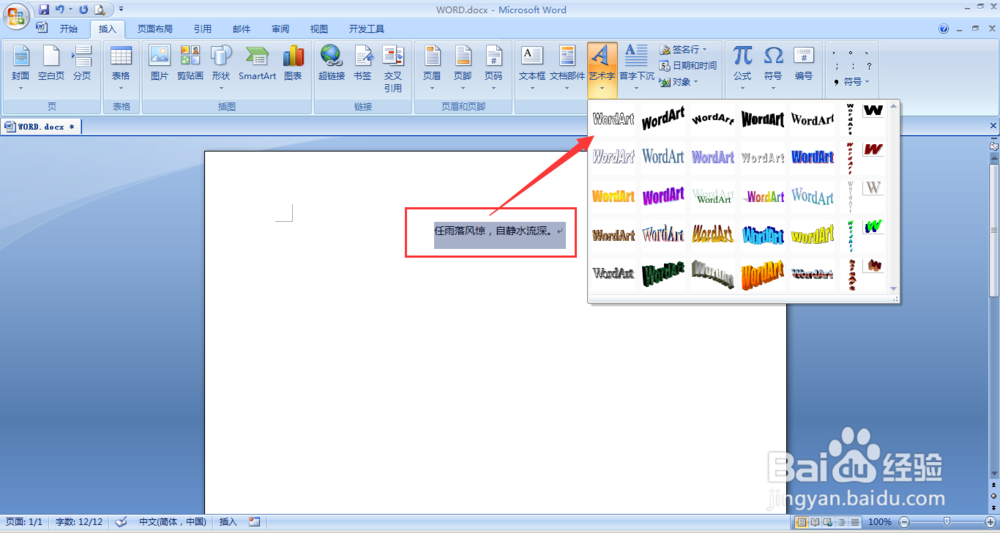The image size is (1000, 533).
Task: Open Drop Cap (首字下沉) menu
Action: pos(636,69)
